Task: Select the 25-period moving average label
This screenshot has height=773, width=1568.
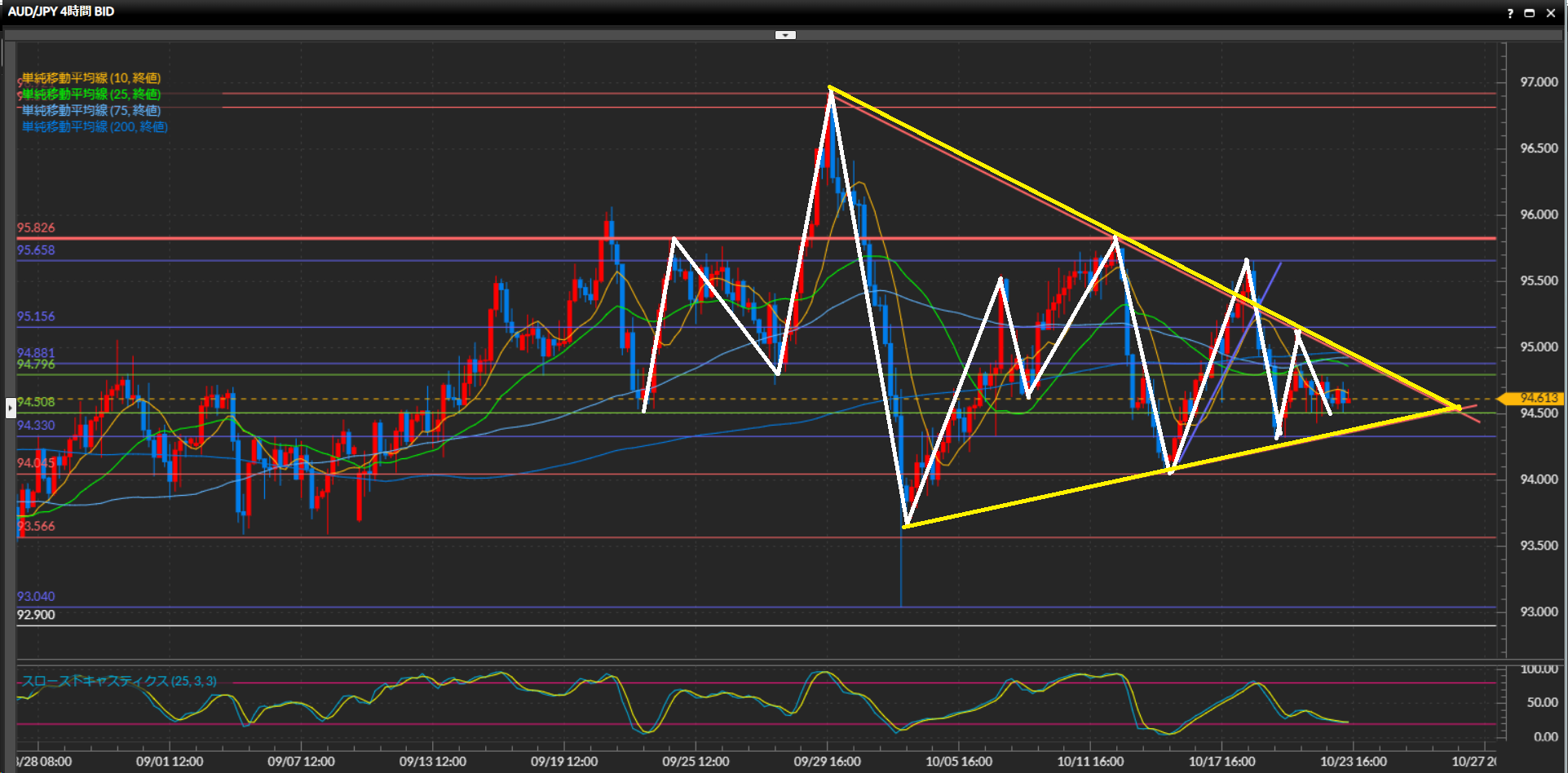Action: tap(91, 95)
